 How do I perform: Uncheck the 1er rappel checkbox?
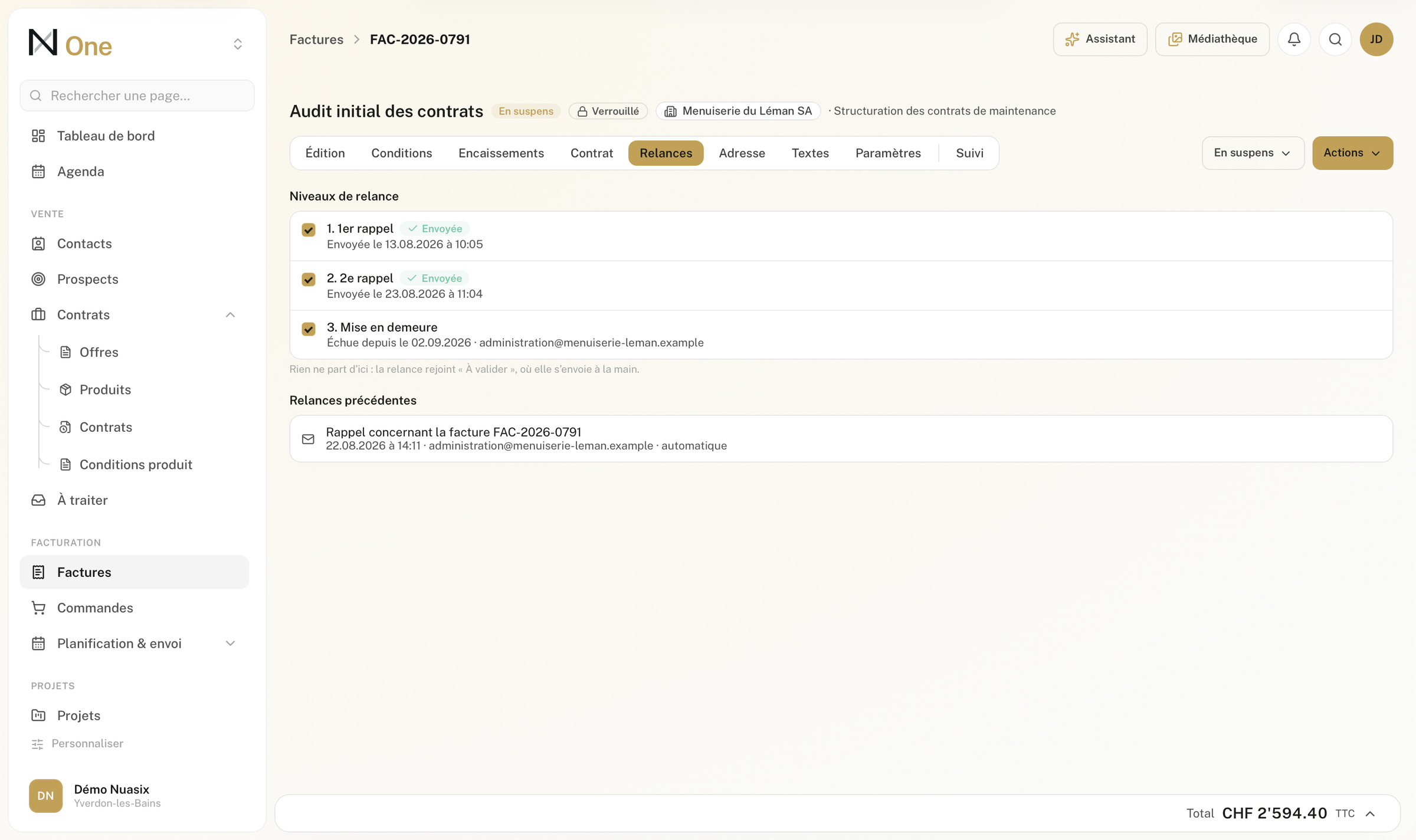309,230
